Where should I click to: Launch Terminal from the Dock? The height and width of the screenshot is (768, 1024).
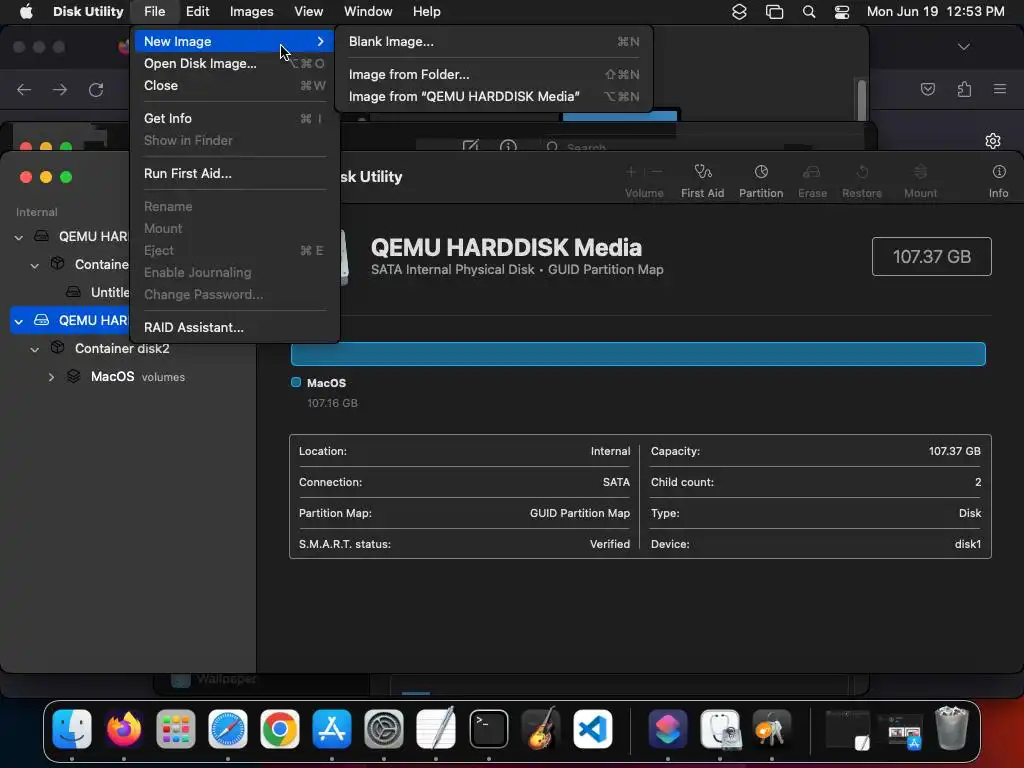(488, 728)
